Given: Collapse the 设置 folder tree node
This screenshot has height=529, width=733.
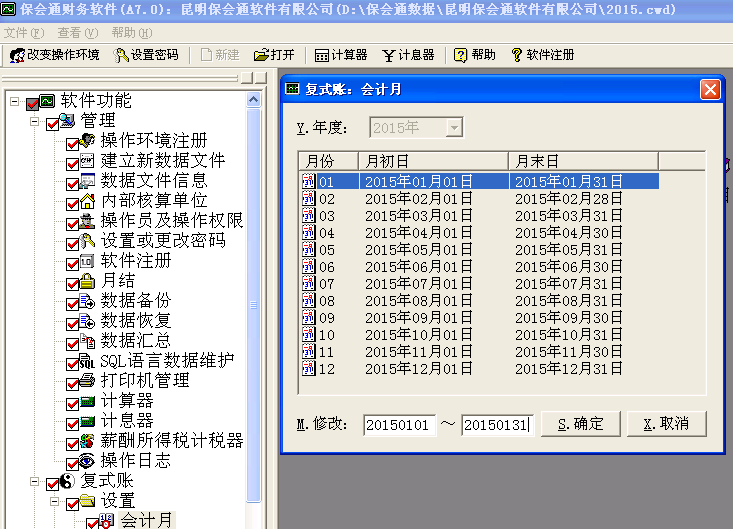Looking at the screenshot, I should click(55, 501).
